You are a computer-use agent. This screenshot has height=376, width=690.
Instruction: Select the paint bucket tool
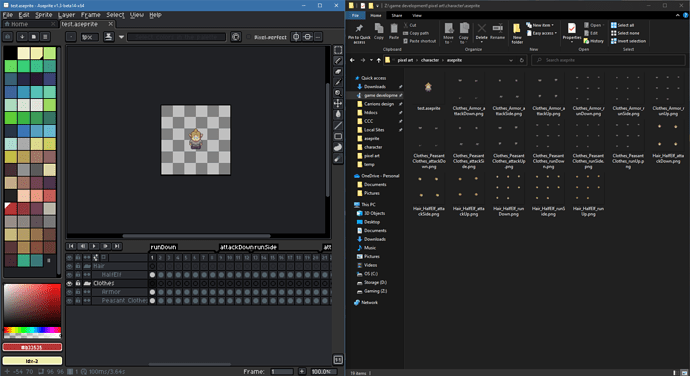338,114
